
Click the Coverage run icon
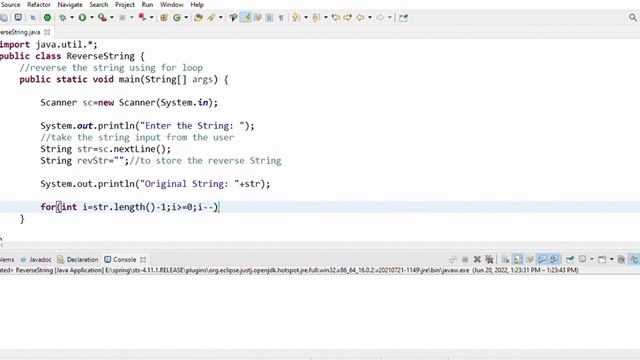click(x=102, y=18)
